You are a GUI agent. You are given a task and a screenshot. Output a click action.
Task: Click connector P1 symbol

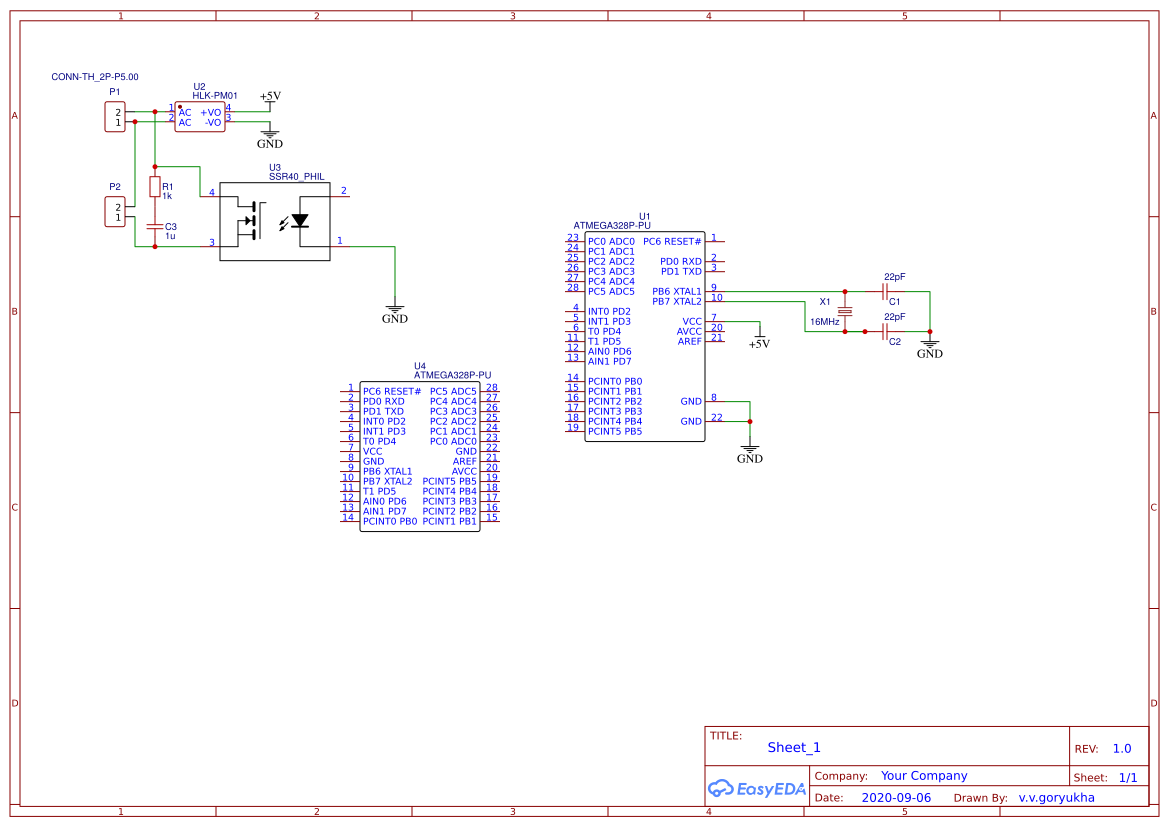[x=115, y=117]
